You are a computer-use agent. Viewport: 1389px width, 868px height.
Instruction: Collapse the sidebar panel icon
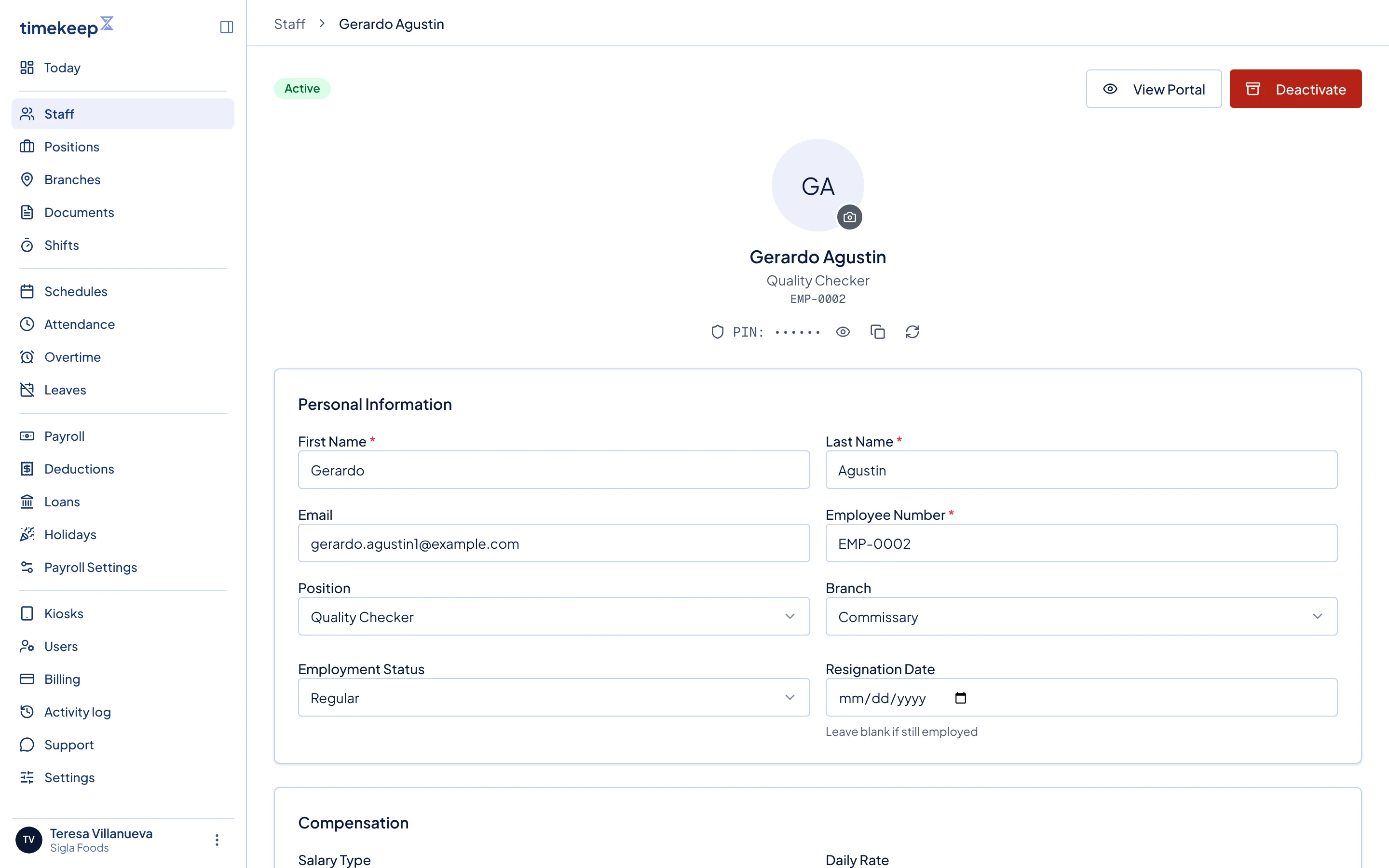[226, 27]
